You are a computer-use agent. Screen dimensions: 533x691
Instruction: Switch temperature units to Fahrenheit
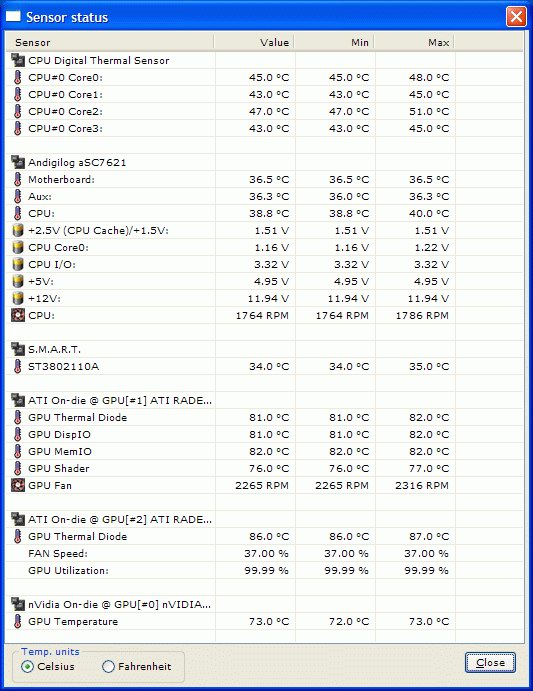coord(137,666)
